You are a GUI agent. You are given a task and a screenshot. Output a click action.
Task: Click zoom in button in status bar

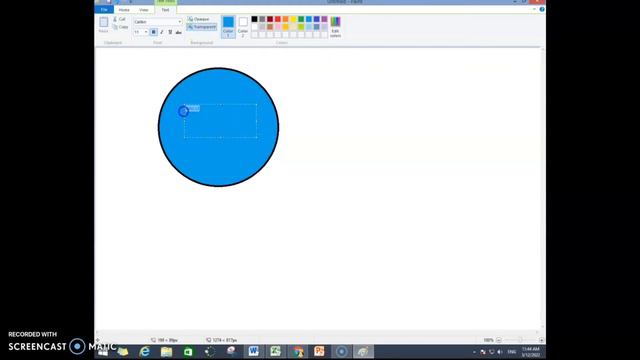(x=541, y=340)
